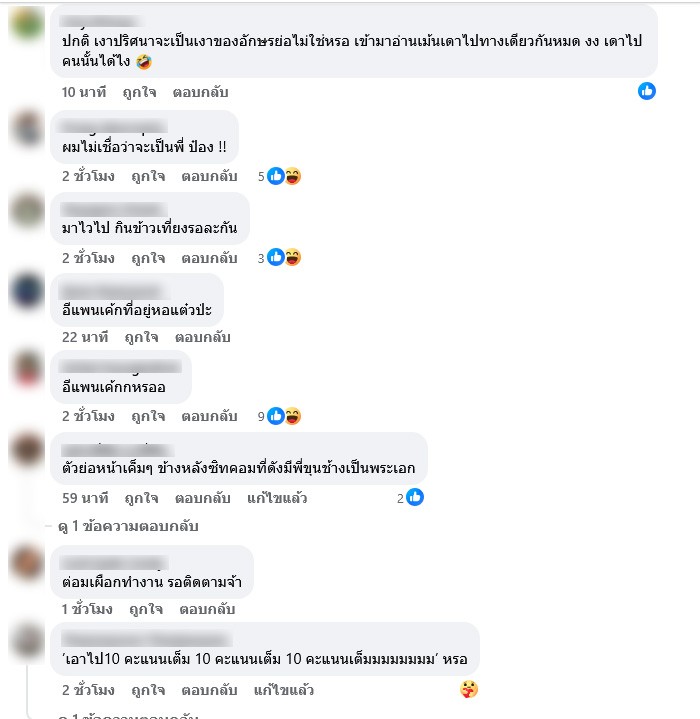Click the care emoji reaction on the '10 คะแนนเต็ม' comment

(x=469, y=689)
